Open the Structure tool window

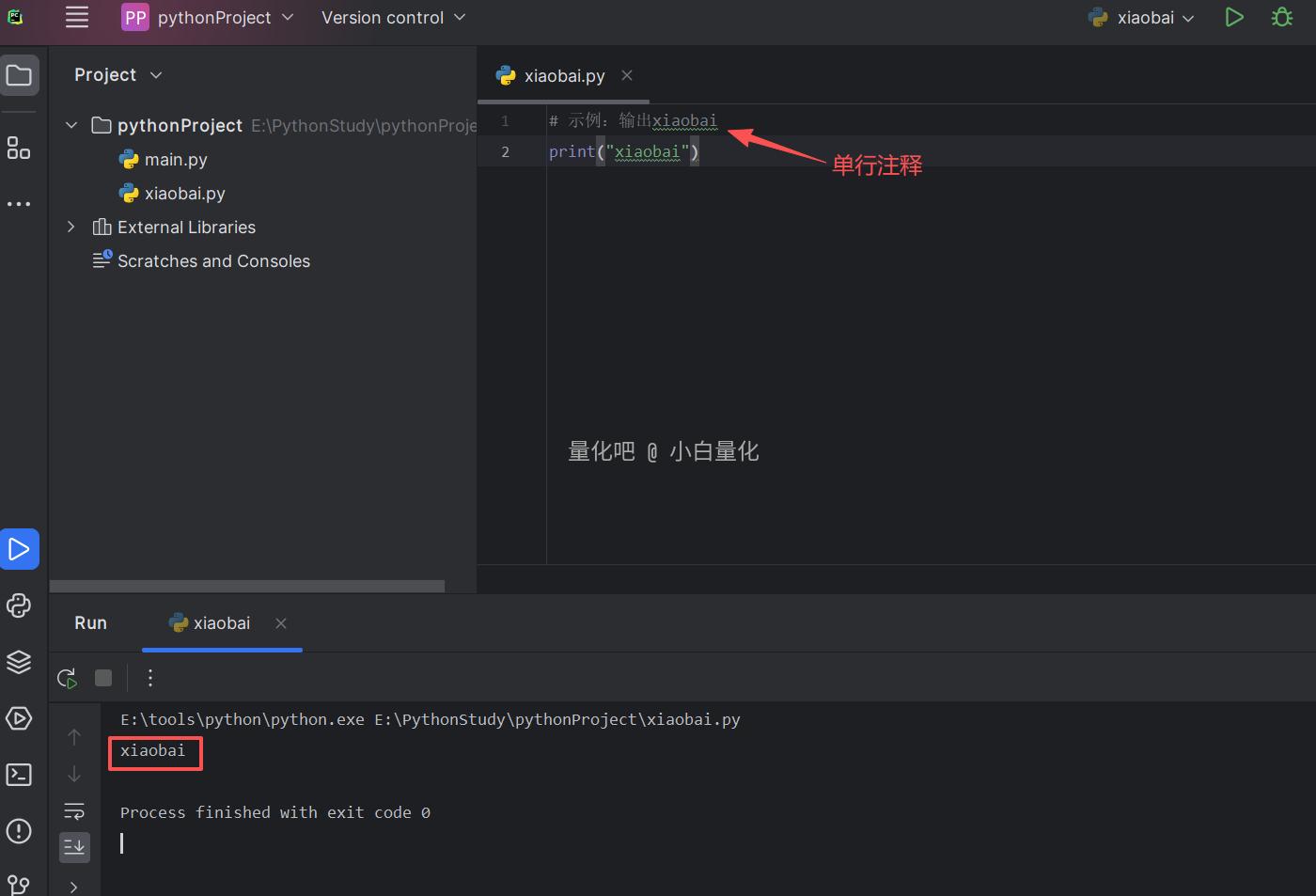pyautogui.click(x=19, y=148)
